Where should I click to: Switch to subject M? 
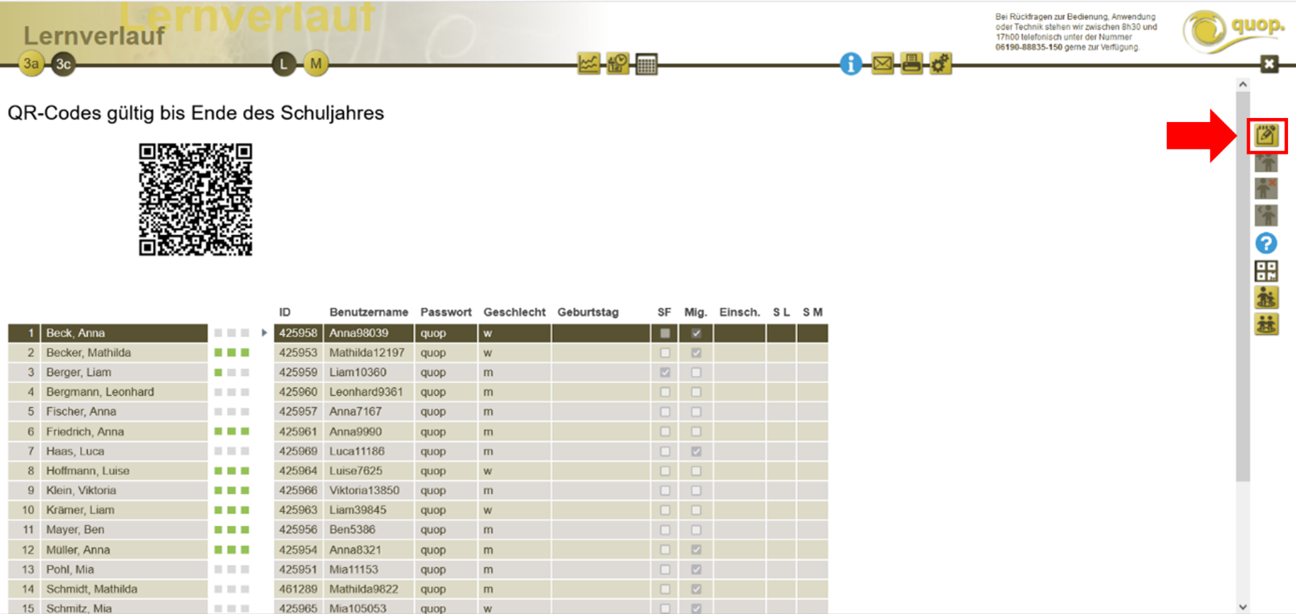pyautogui.click(x=316, y=64)
